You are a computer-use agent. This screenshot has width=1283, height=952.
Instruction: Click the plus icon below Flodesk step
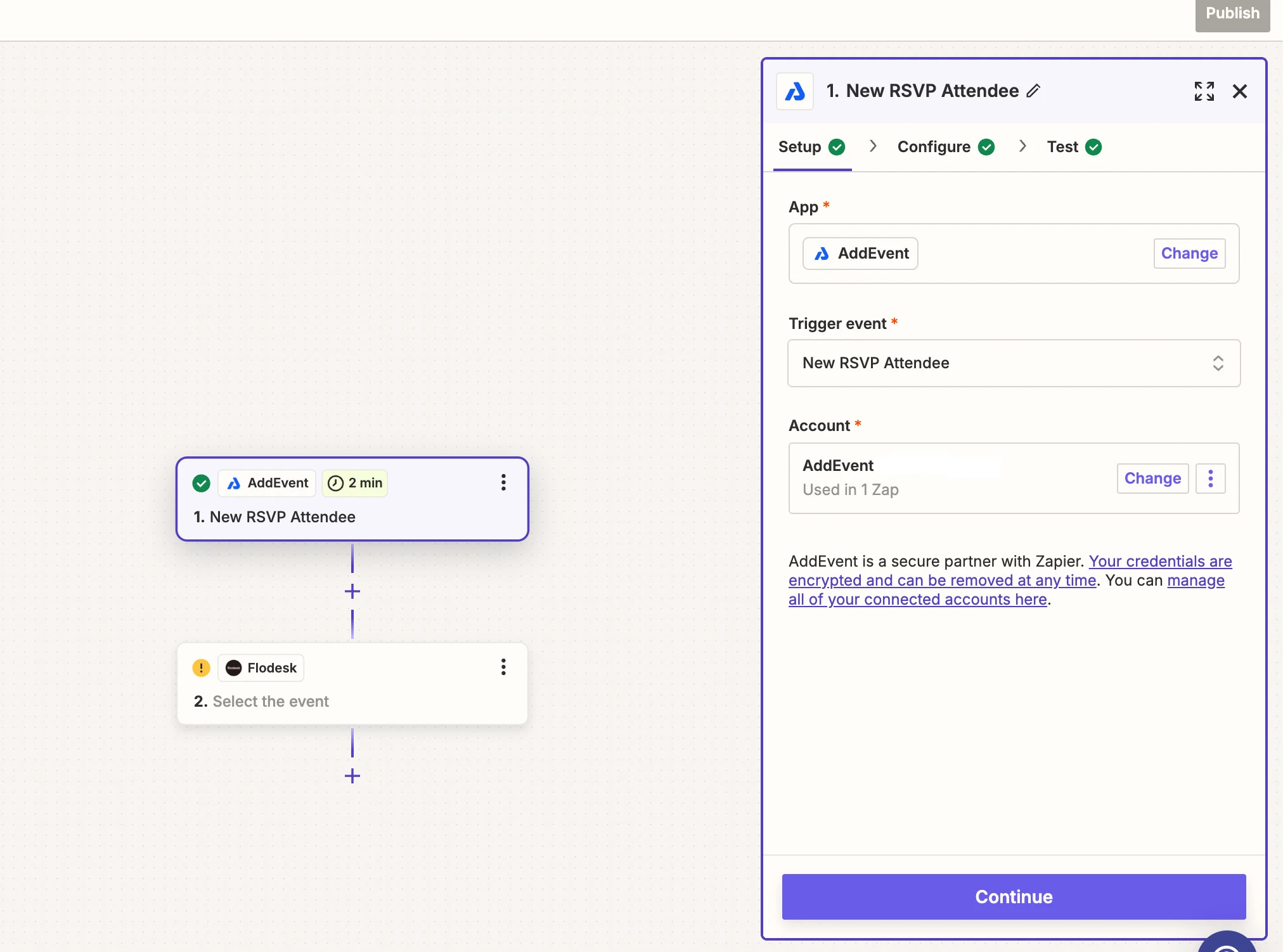point(352,776)
